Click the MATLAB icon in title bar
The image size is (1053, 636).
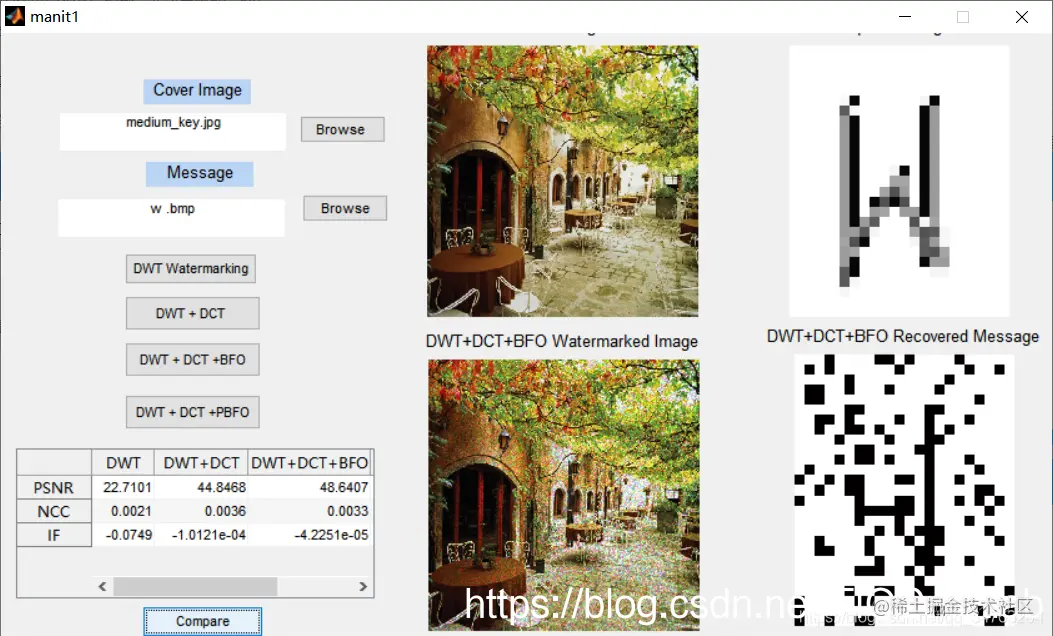click(15, 16)
